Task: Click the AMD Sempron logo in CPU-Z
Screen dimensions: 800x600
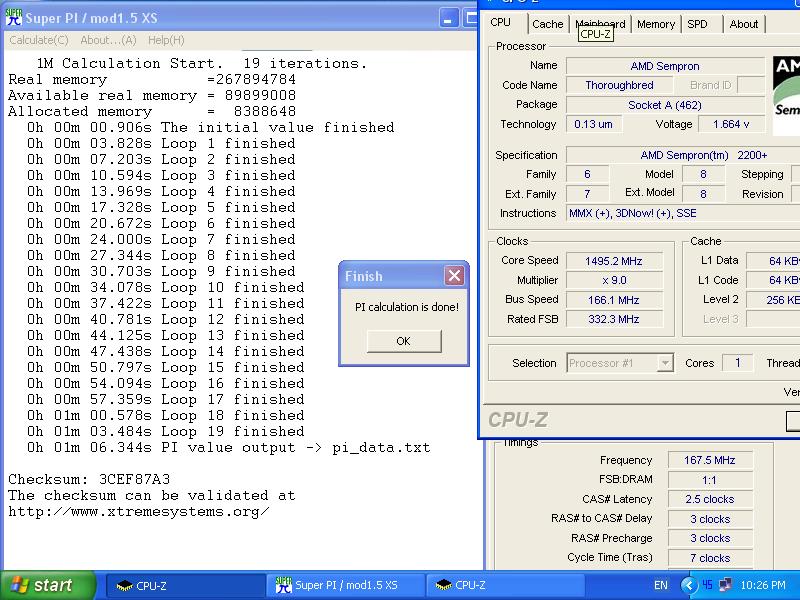Action: click(x=786, y=95)
